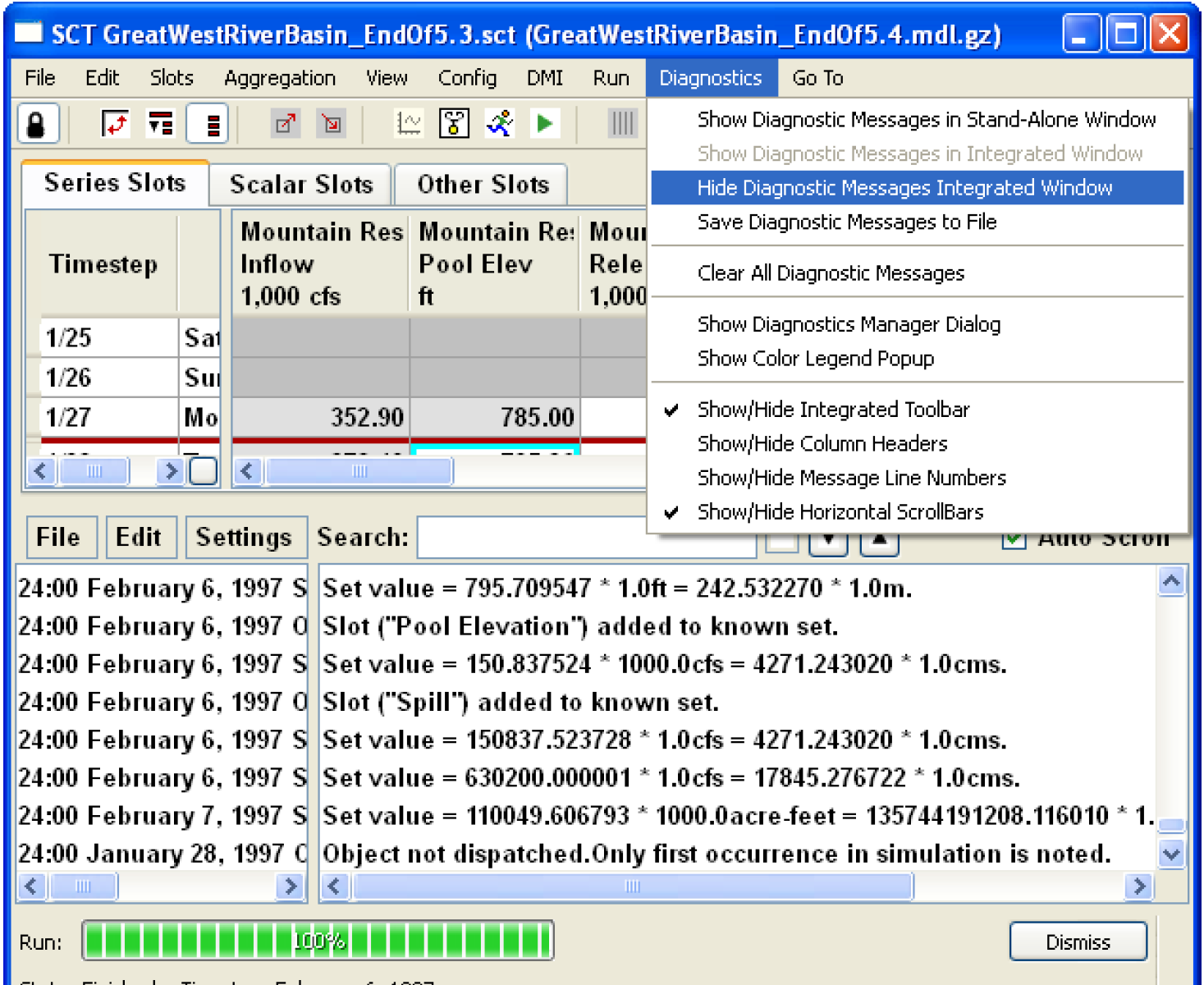The image size is (1204, 985).
Task: Toggle the Auto Scroll checkbox
Action: click(1014, 539)
